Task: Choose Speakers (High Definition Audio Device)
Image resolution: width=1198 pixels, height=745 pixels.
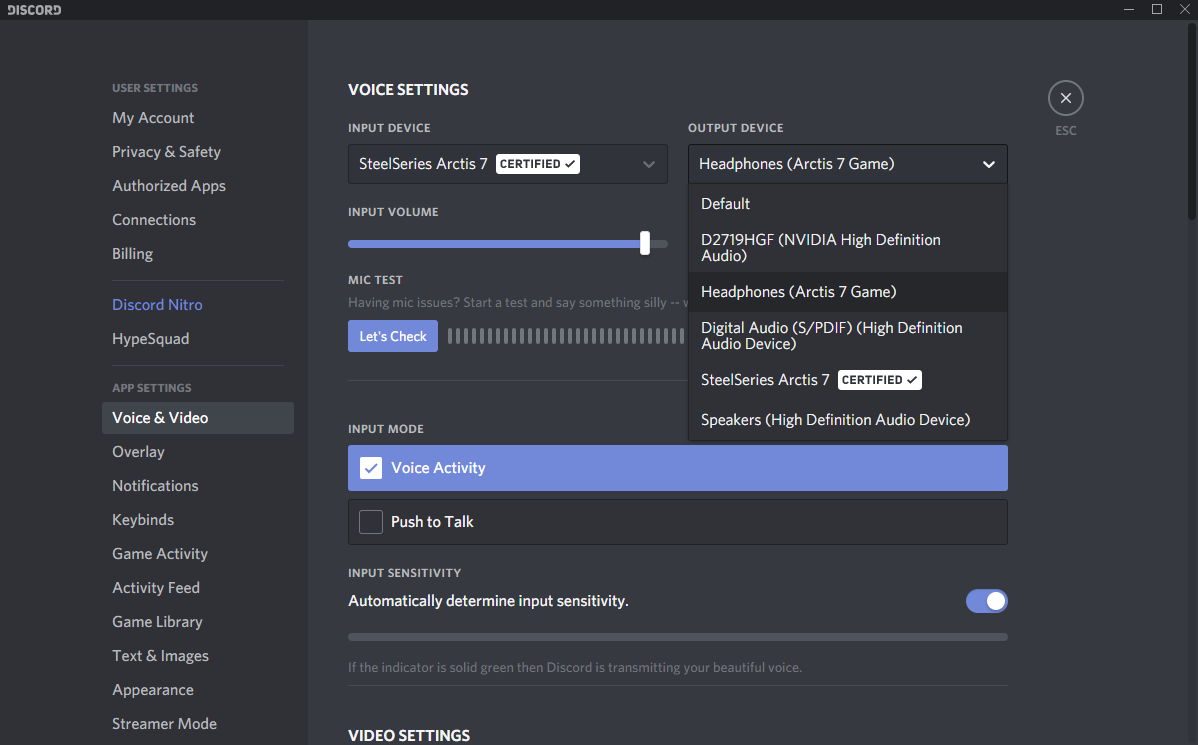Action: pos(847,419)
